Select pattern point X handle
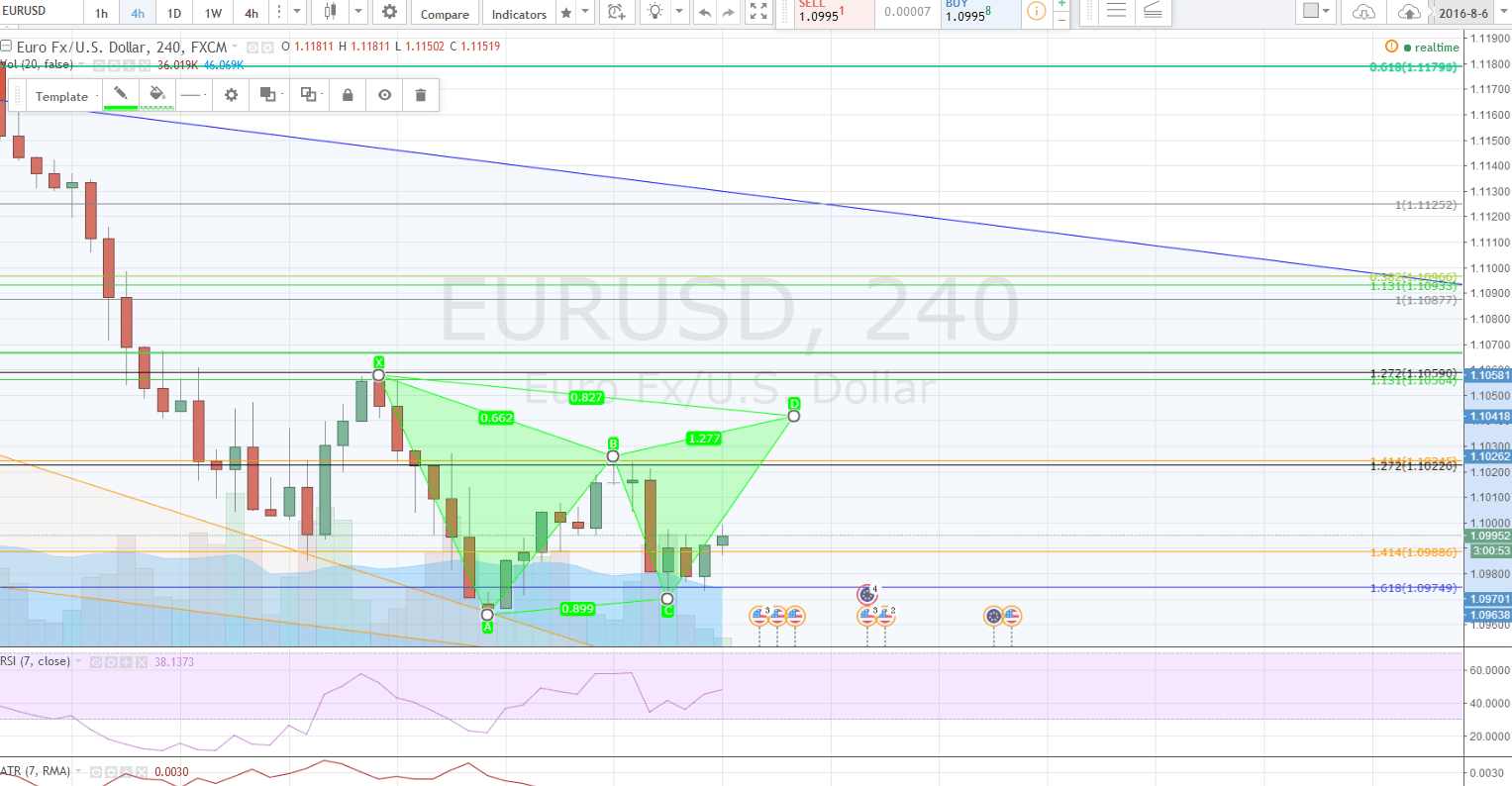This screenshot has height=786, width=1512. click(378, 375)
